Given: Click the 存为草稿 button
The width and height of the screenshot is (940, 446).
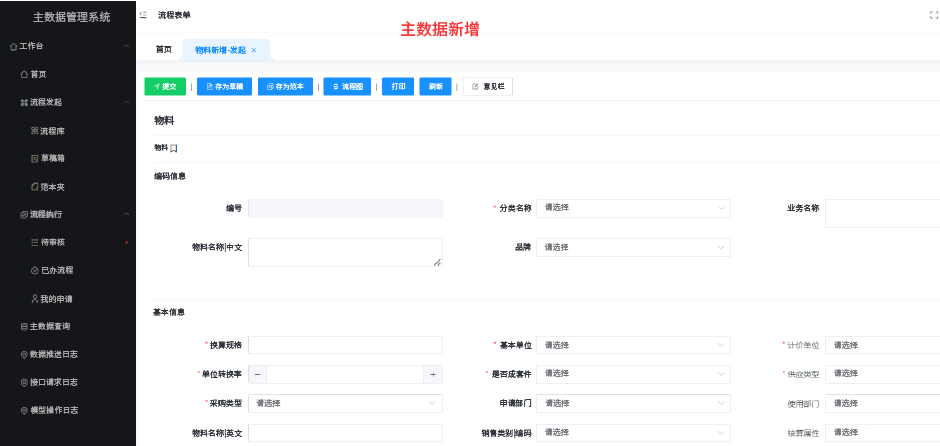Looking at the screenshot, I should [224, 87].
